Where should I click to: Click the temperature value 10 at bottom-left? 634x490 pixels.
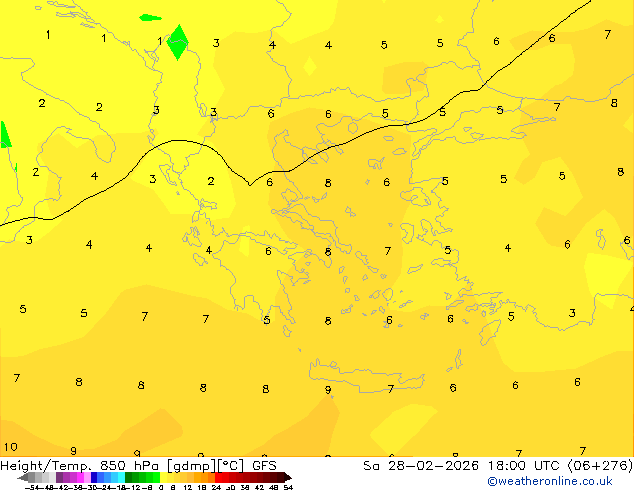[11, 447]
